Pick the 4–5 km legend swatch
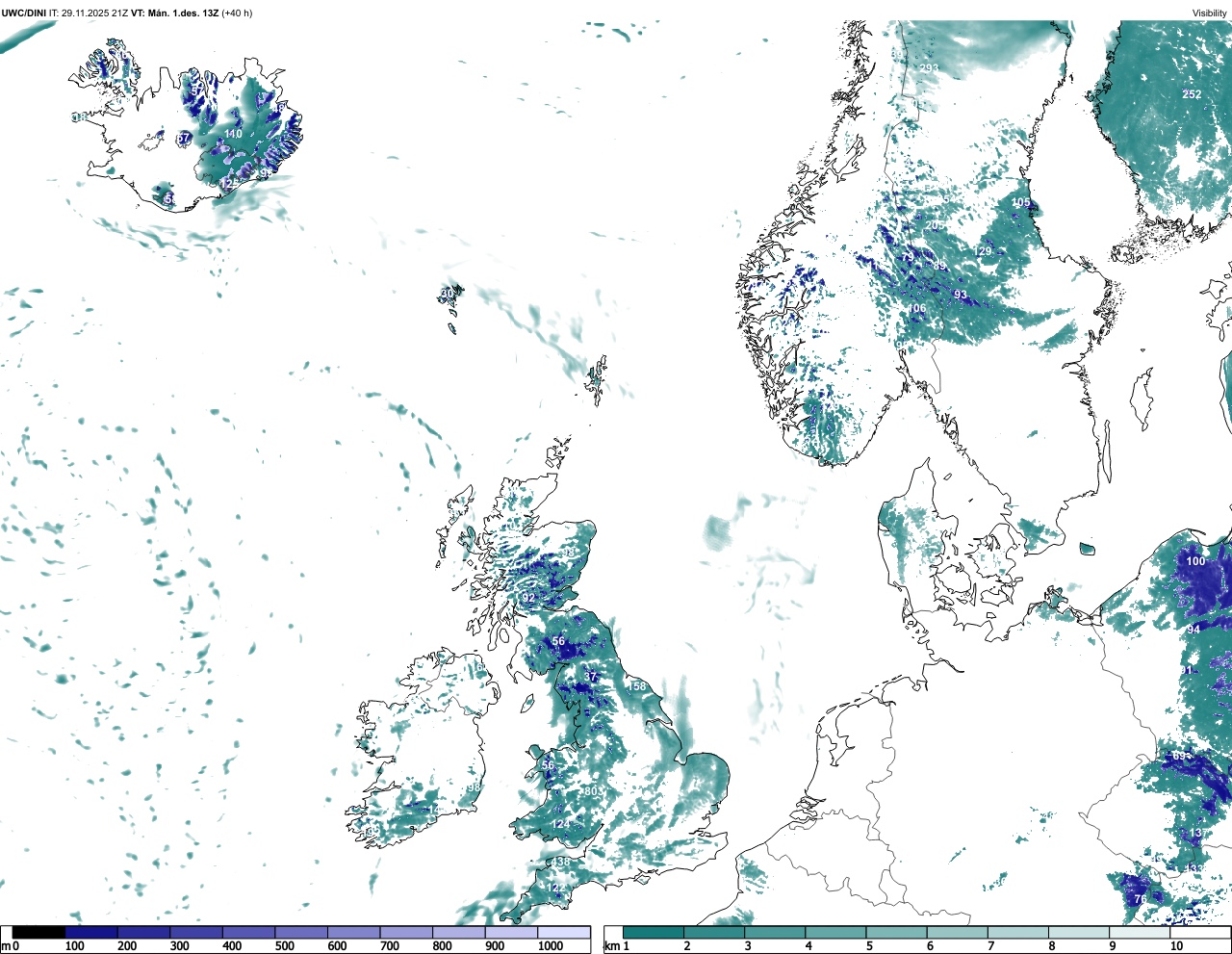 [835, 932]
